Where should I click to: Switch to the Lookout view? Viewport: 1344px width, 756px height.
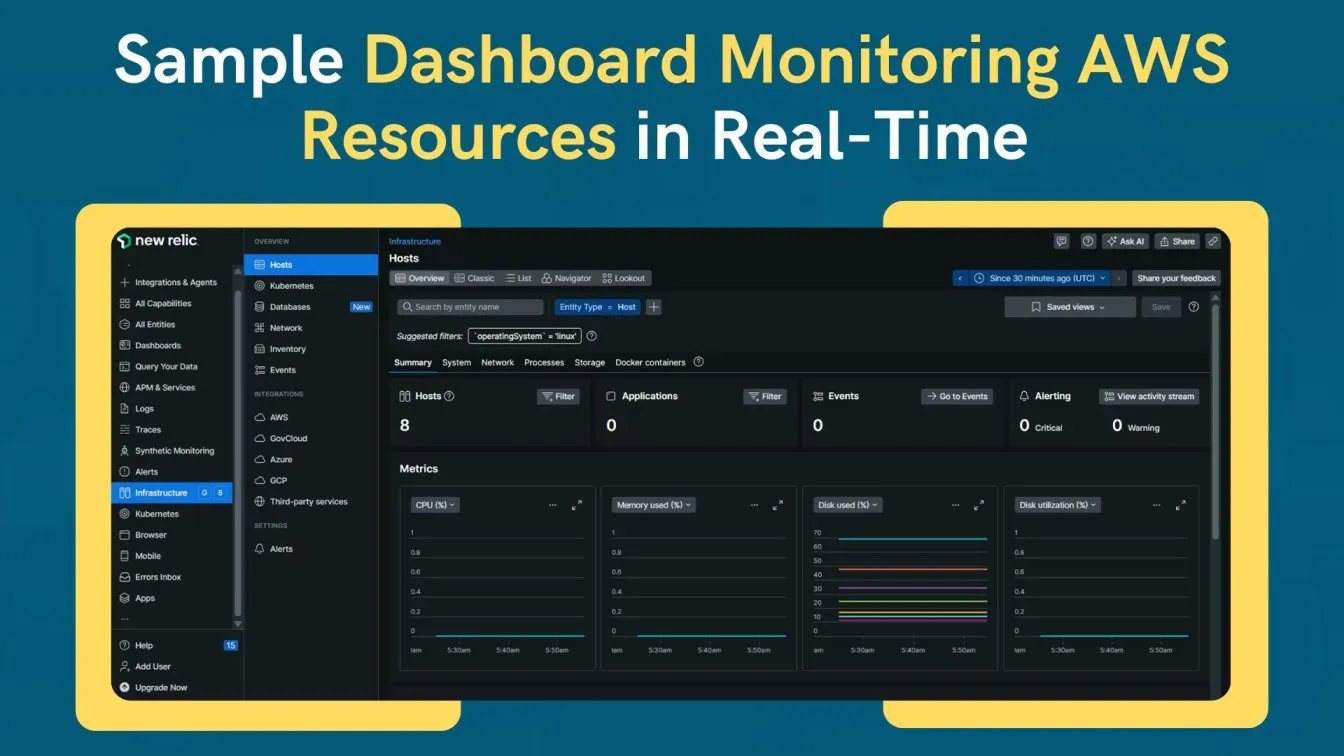[624, 278]
